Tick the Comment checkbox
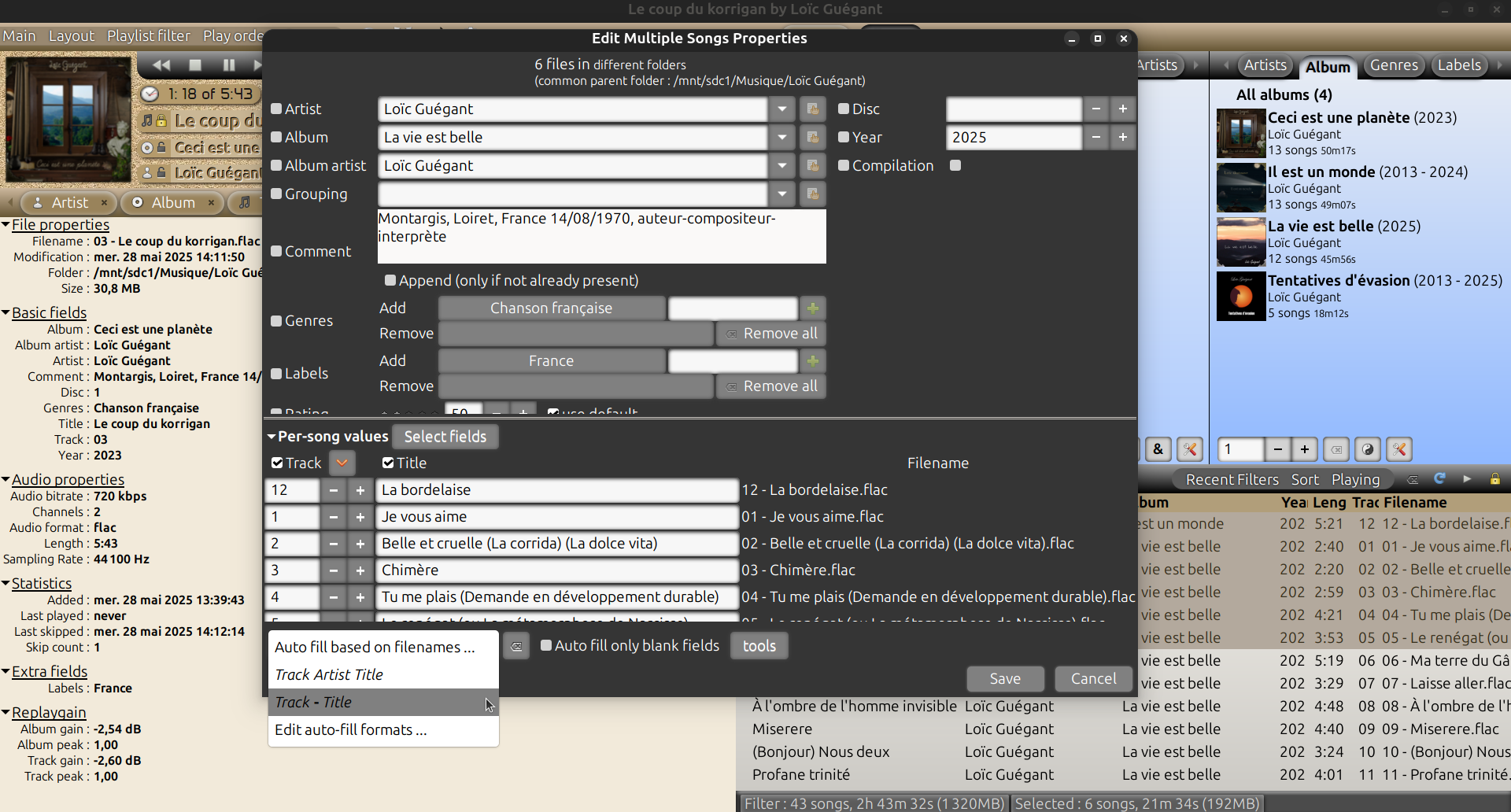Screen dimensions: 1511x812 coord(276,251)
